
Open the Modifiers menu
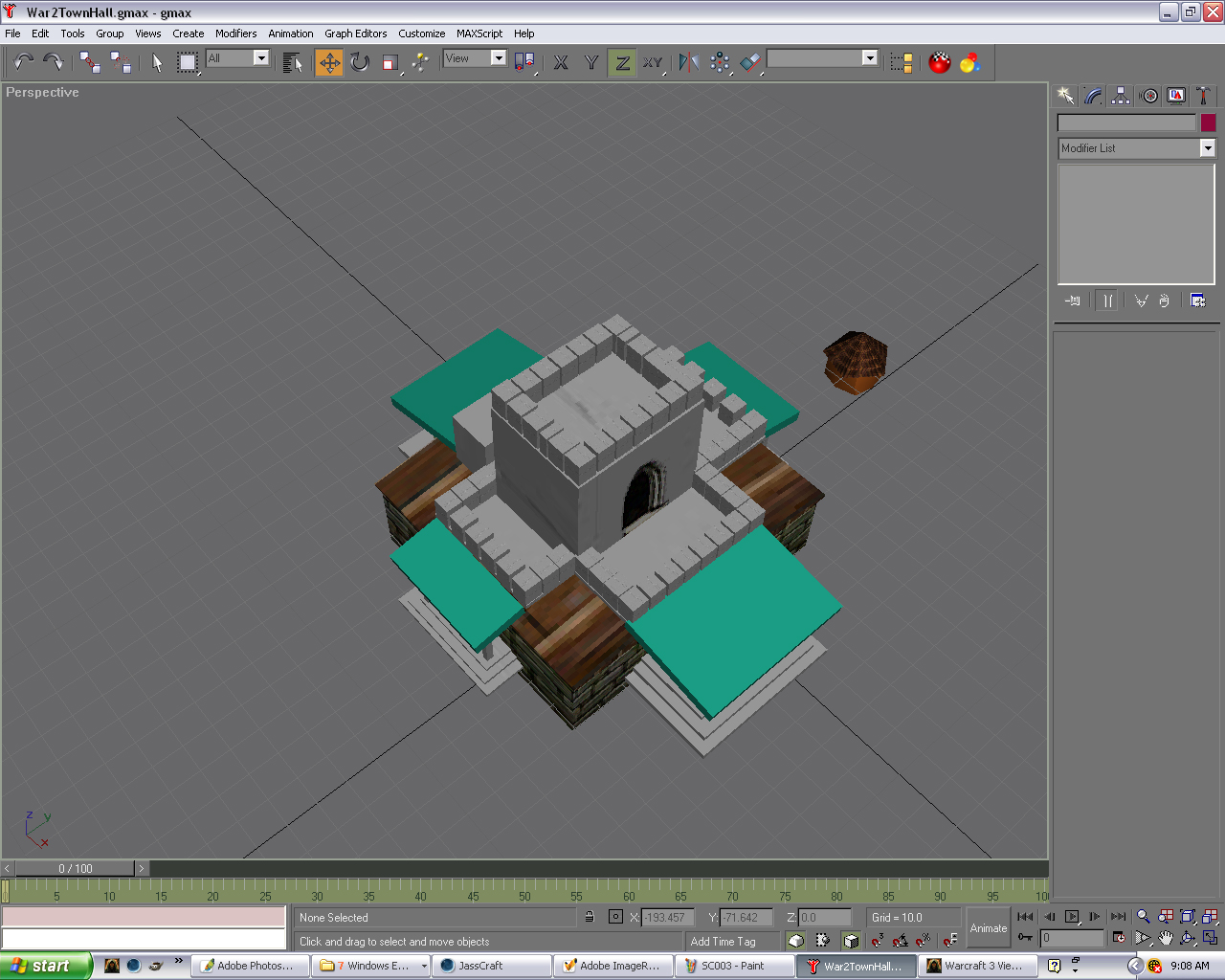(x=235, y=33)
